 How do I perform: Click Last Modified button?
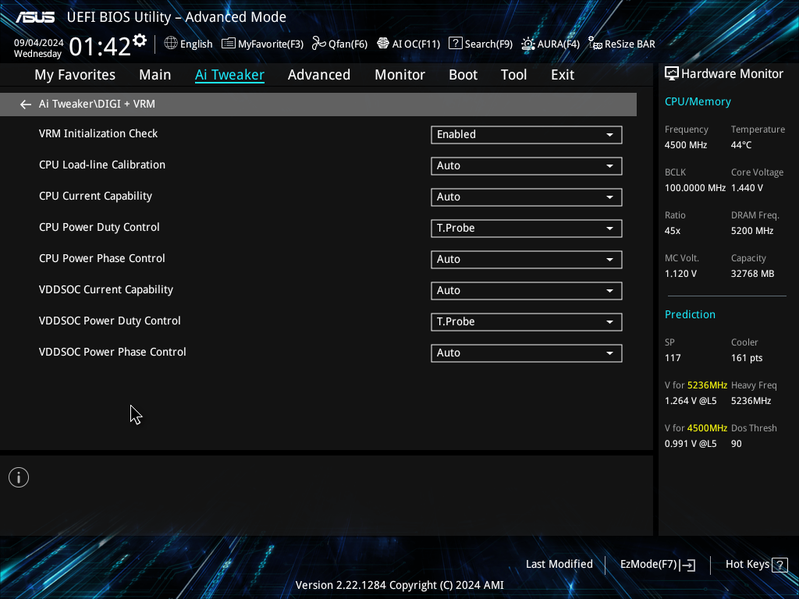(559, 564)
